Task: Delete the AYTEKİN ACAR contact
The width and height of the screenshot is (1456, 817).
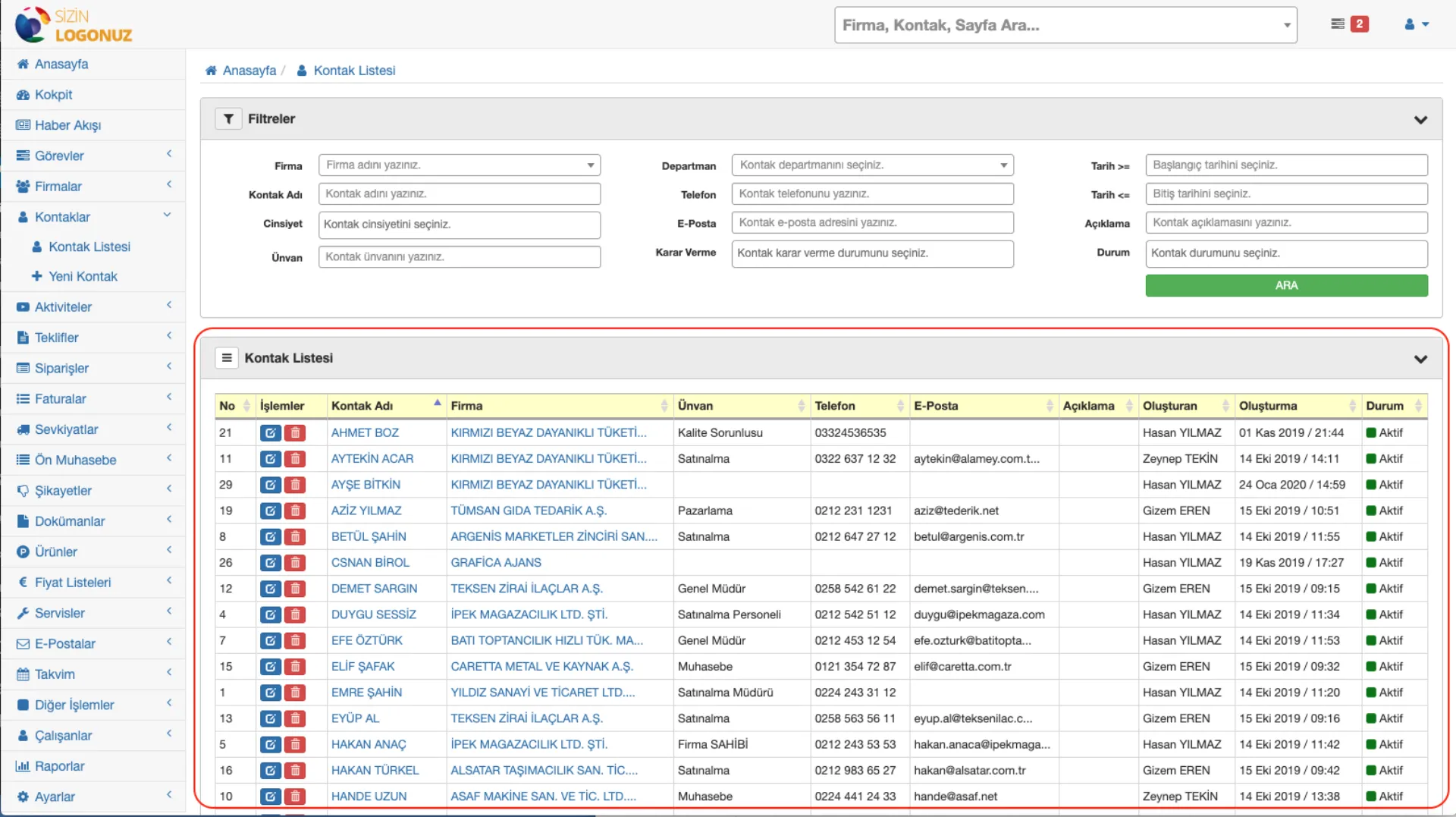Action: (x=295, y=459)
